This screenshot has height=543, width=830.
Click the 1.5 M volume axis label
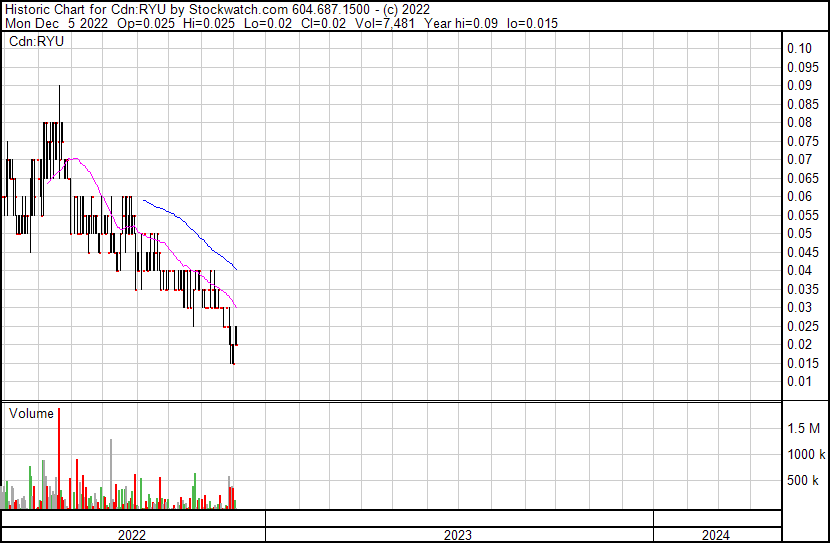coord(804,428)
